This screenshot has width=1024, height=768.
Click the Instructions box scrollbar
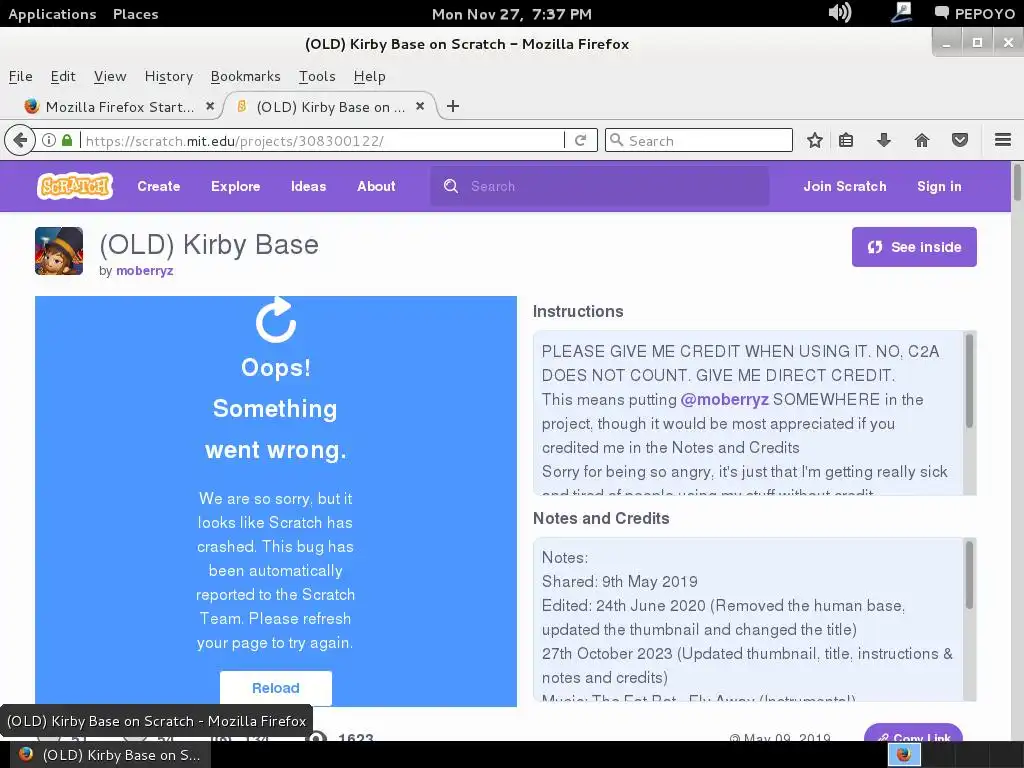[970, 381]
